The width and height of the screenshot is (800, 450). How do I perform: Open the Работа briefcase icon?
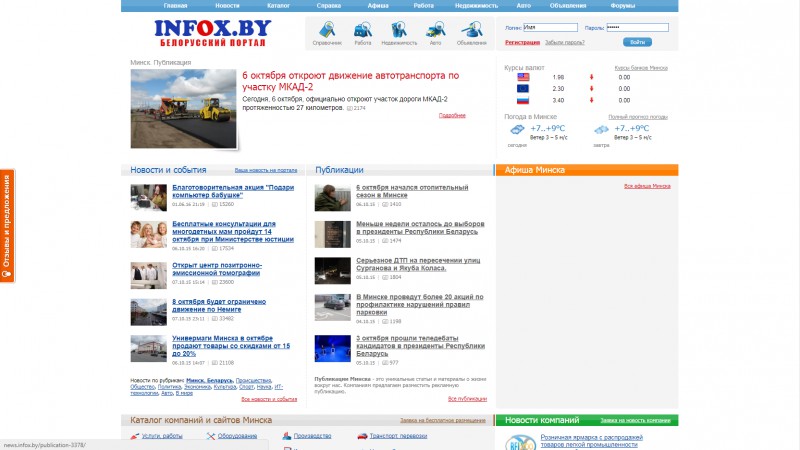[x=363, y=30]
